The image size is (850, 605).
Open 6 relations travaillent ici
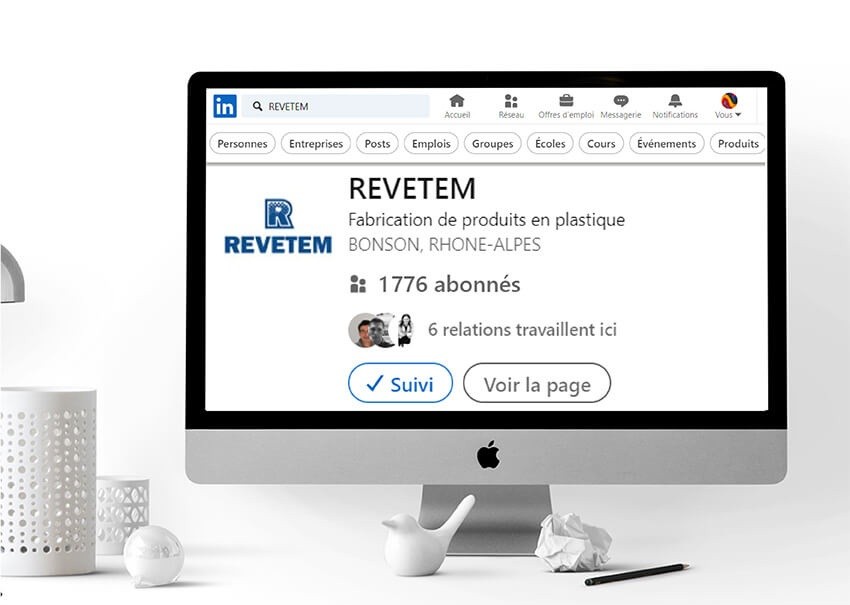pyautogui.click(x=522, y=330)
